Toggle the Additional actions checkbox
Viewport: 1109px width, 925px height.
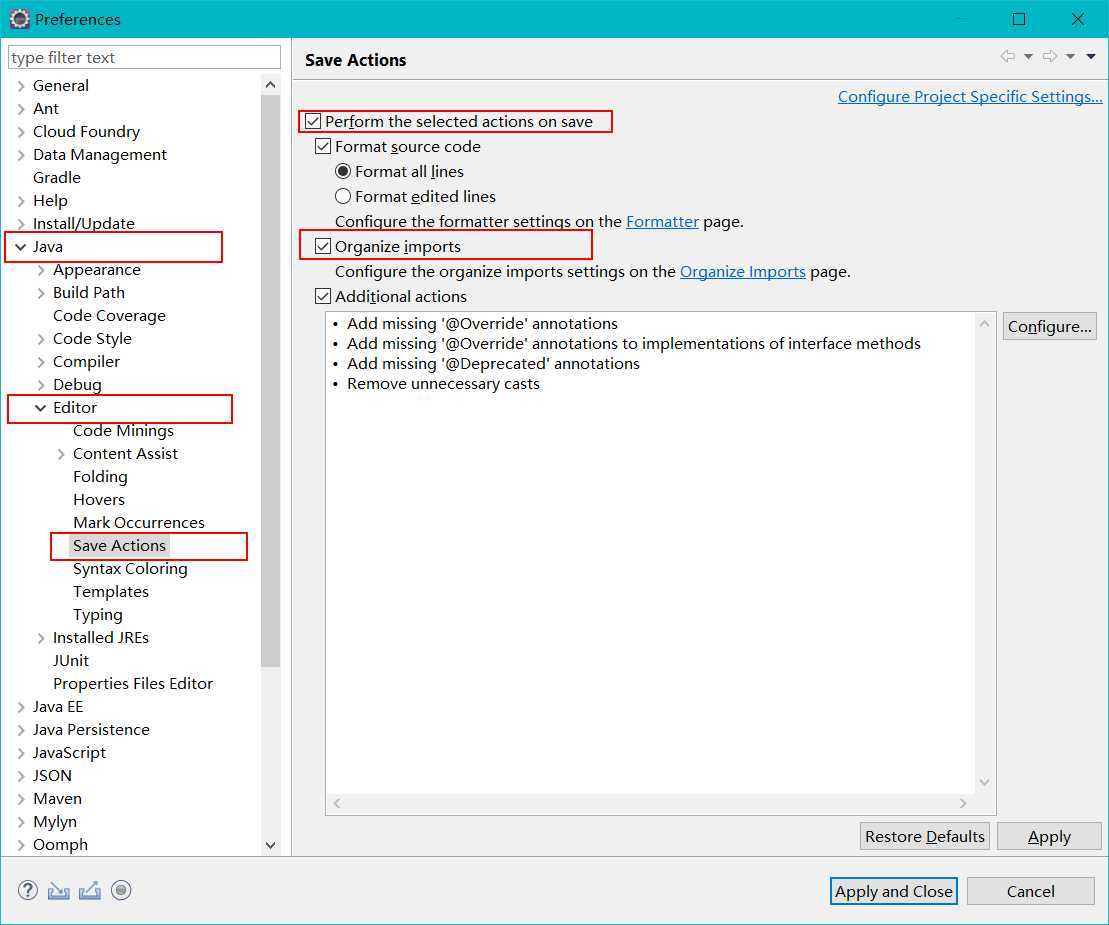323,296
